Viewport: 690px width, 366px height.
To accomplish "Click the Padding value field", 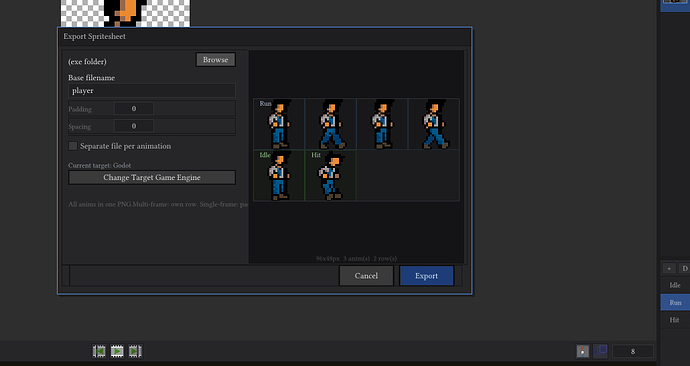I will 134,109.
